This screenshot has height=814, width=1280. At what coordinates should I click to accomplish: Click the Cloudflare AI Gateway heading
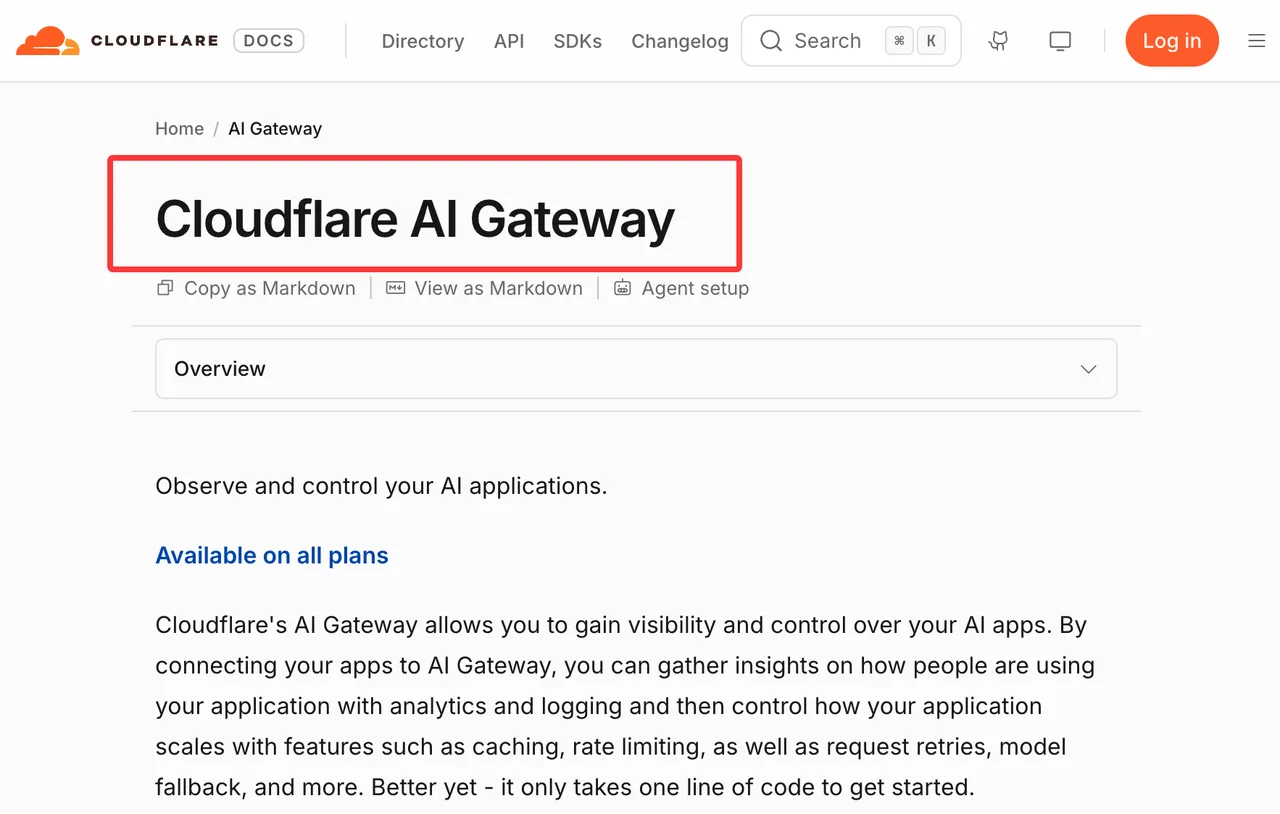416,219
